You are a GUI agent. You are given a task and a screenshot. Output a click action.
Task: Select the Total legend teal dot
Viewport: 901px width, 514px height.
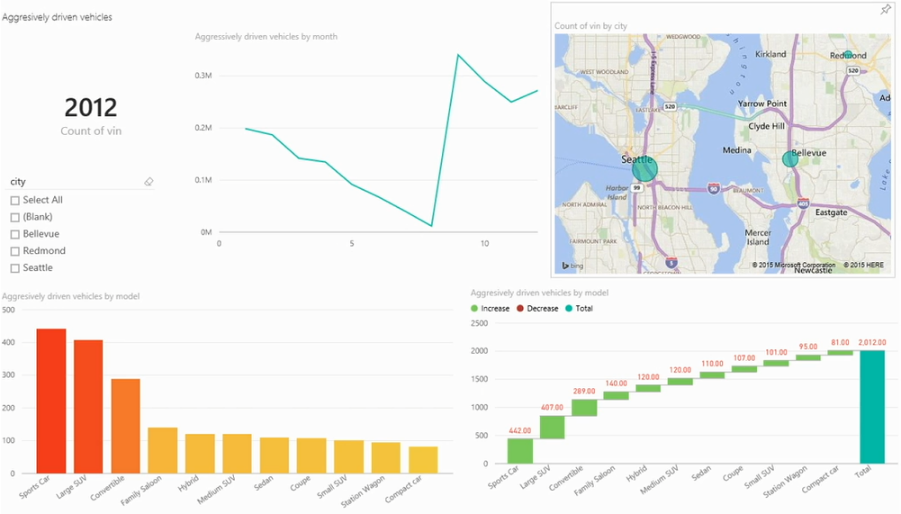click(569, 308)
